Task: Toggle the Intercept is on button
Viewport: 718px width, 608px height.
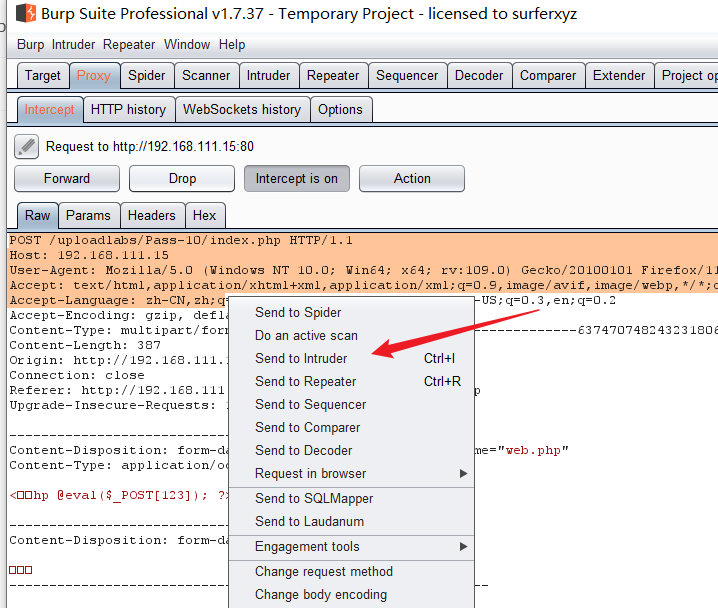Action: pyautogui.click(x=297, y=179)
